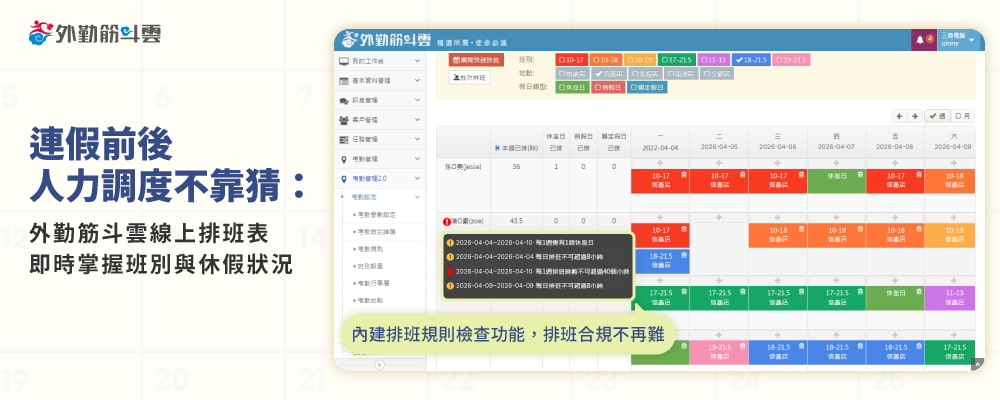The image size is (1000, 400).
Task: Toggle the 11-13 shift type filter
Action: [x=713, y=59]
